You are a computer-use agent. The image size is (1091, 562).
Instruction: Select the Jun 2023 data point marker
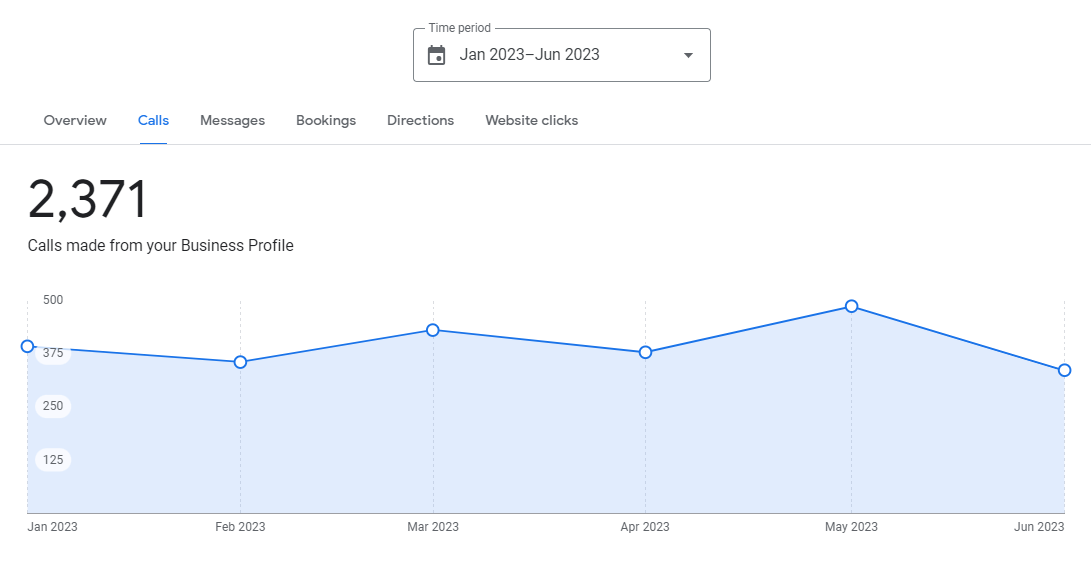[x=1064, y=370]
